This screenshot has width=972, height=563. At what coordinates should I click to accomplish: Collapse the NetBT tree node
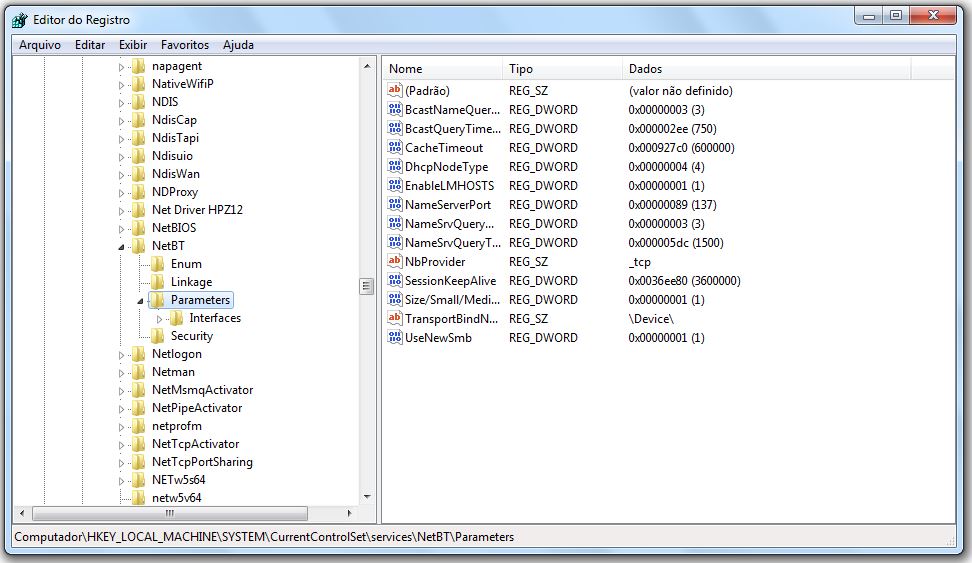tap(122, 246)
